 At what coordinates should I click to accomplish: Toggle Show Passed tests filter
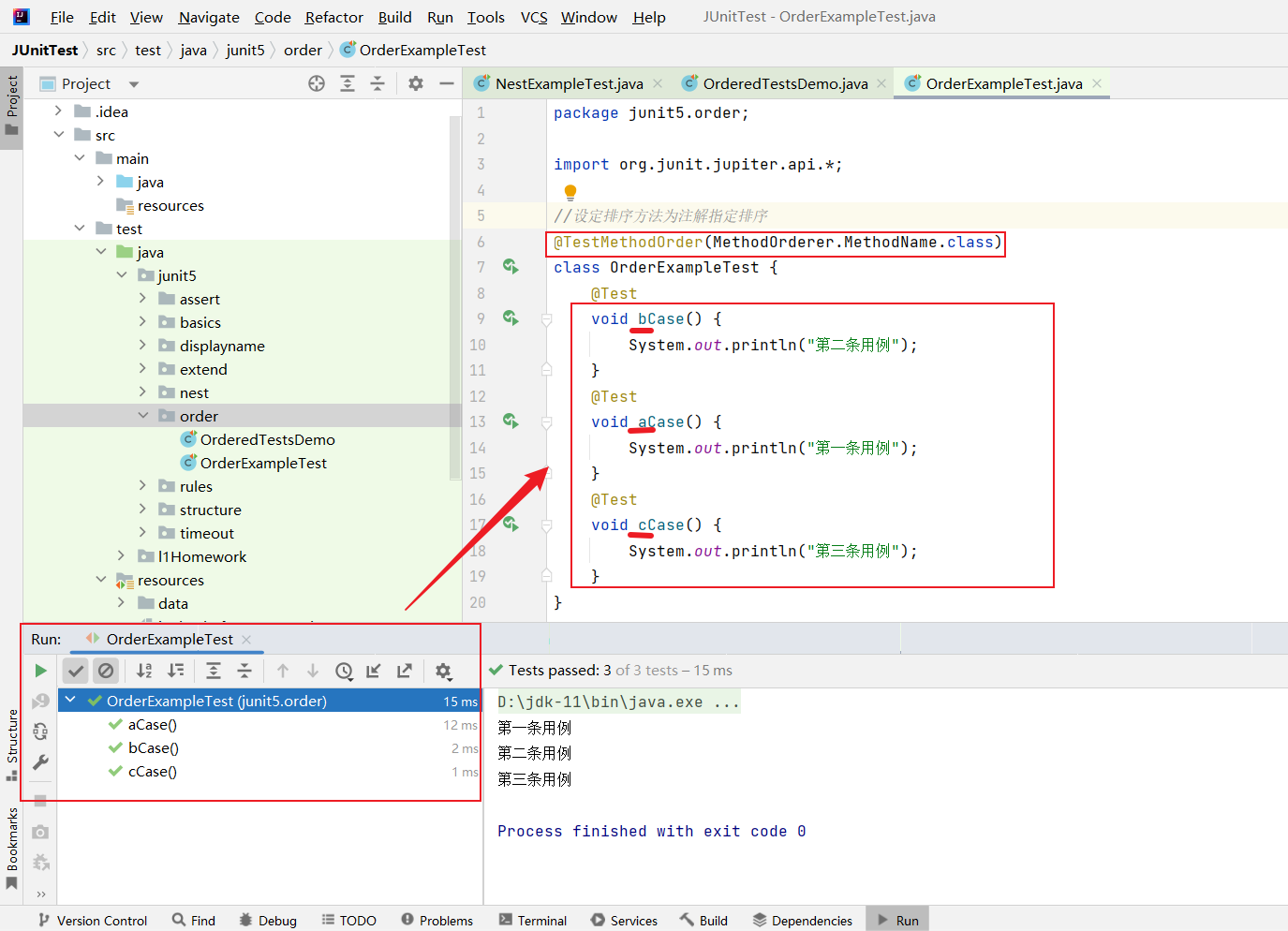(76, 671)
